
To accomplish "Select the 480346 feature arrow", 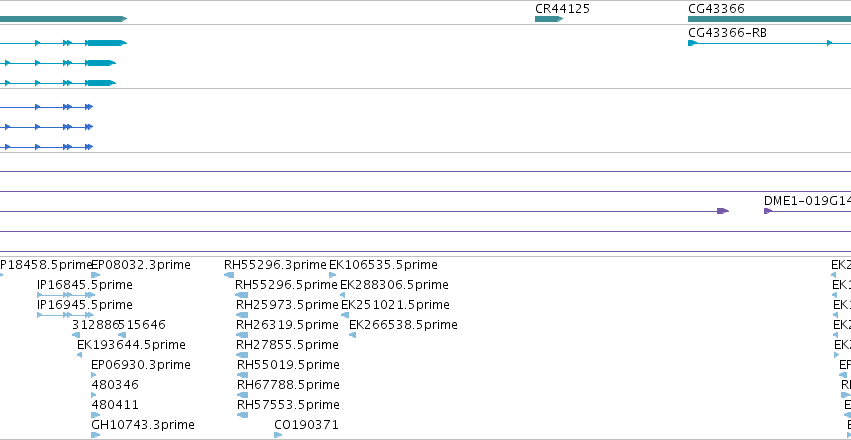I will coord(94,395).
